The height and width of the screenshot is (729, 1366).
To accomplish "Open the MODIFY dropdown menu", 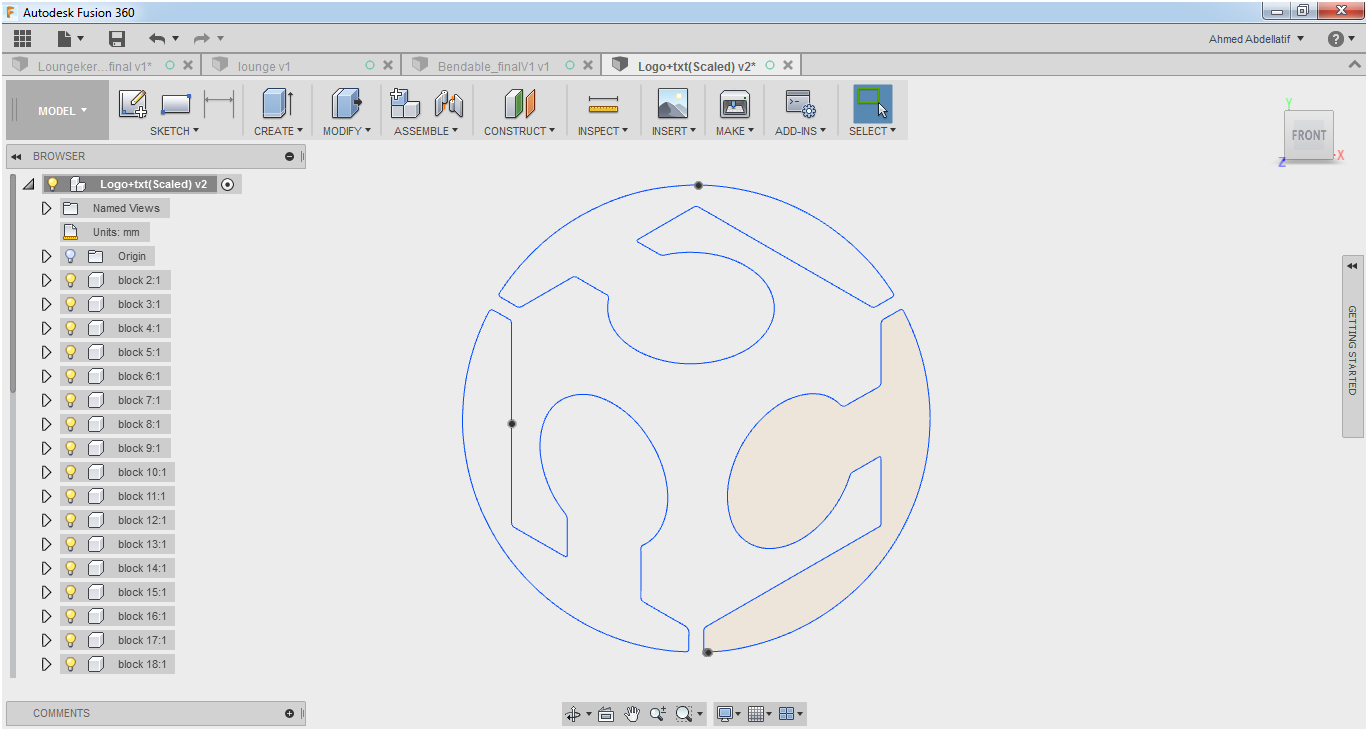I will click(x=347, y=131).
